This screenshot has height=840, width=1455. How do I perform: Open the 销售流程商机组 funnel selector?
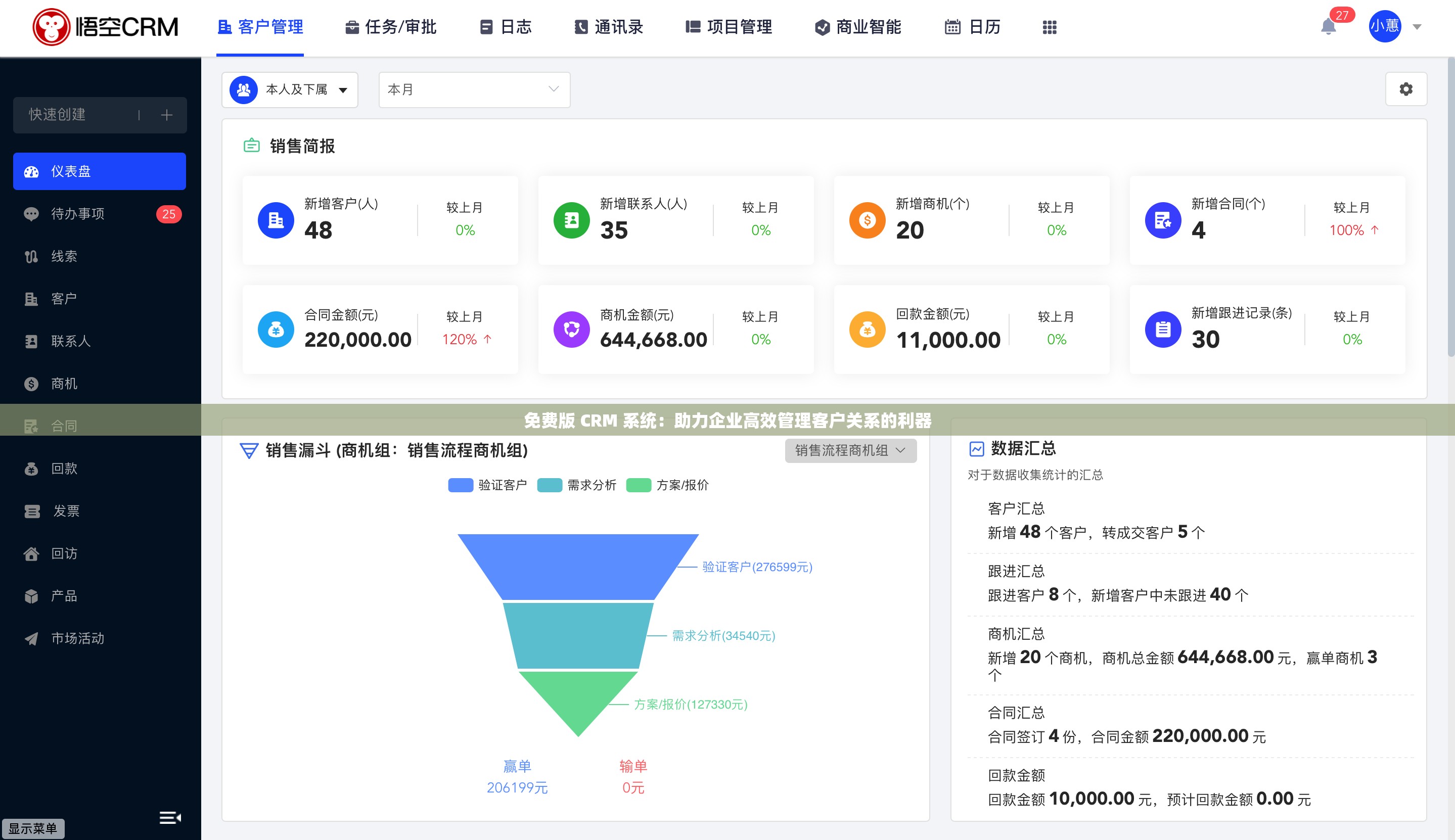click(850, 450)
